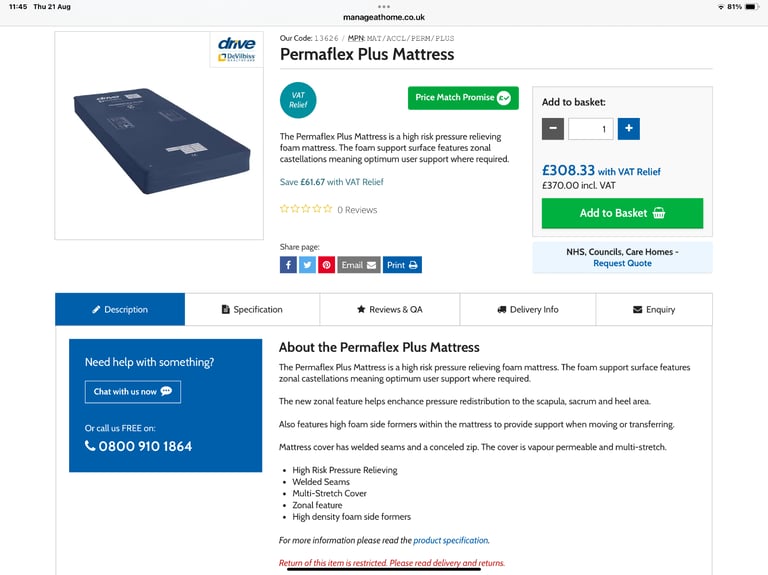Add the mattress to basket
This screenshot has width=768, height=575.
click(622, 213)
